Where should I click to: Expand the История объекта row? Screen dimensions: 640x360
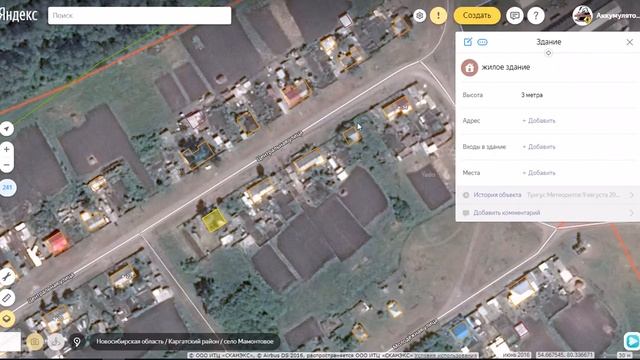[548, 195]
